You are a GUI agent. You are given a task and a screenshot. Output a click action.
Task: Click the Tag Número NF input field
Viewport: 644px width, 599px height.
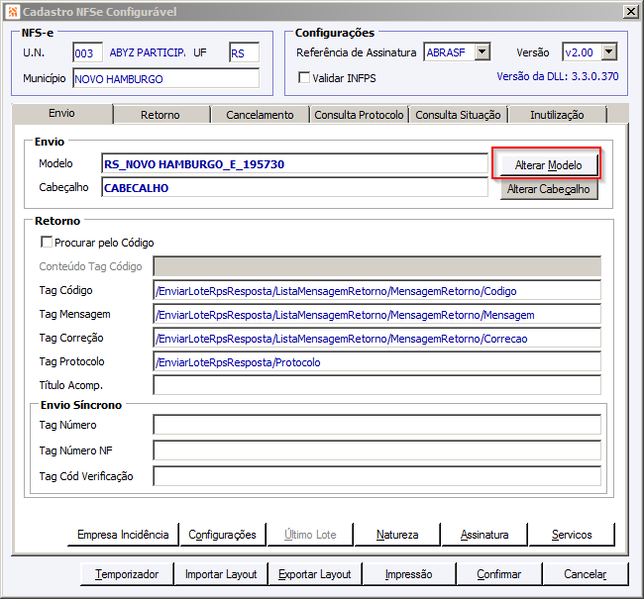(x=377, y=450)
